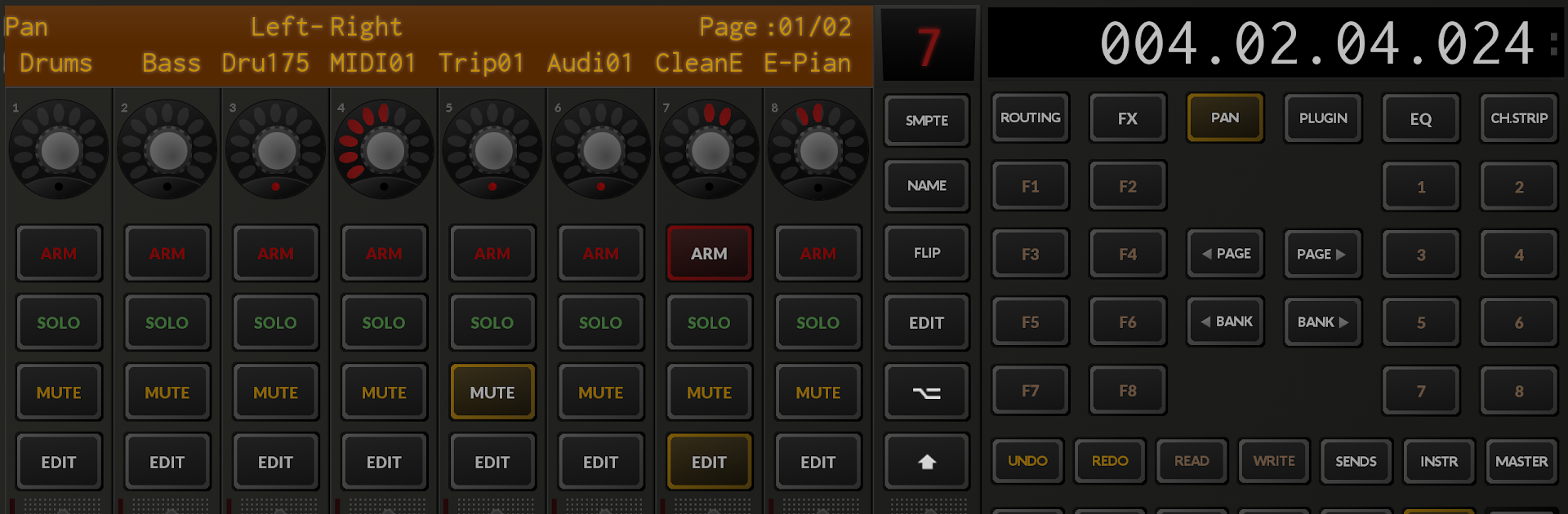Solo channel 4 MIDI01
Image resolution: width=1568 pixels, height=514 pixels.
pyautogui.click(x=384, y=323)
